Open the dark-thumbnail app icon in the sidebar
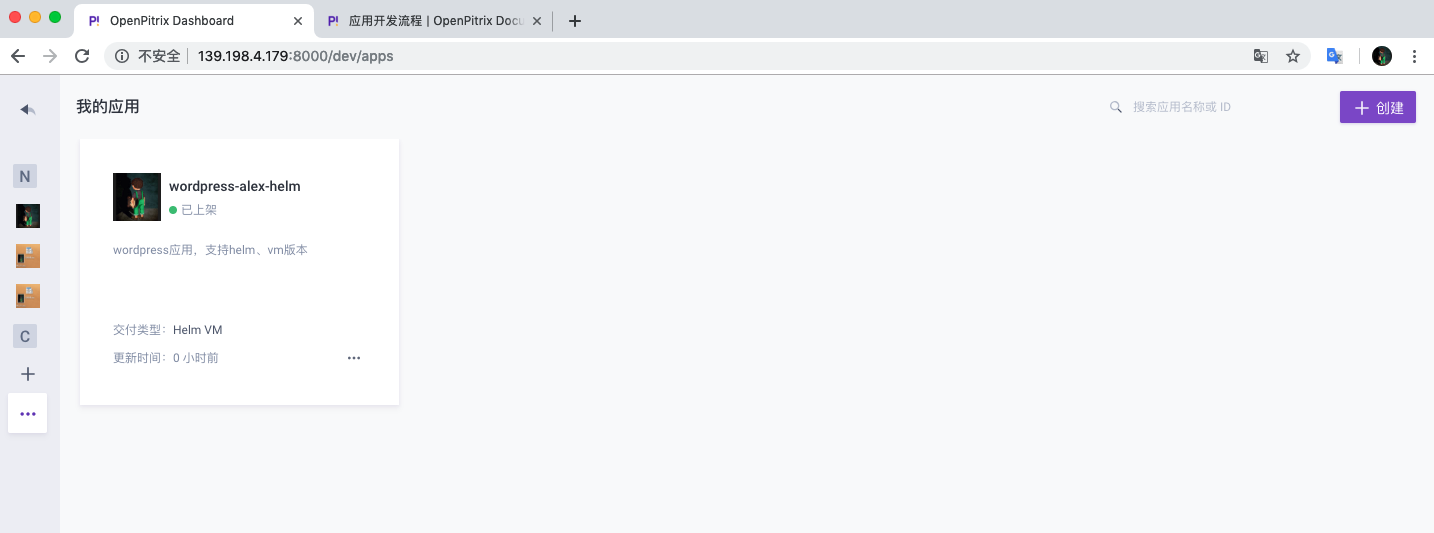Viewport: 1434px width, 533px height. (28, 216)
